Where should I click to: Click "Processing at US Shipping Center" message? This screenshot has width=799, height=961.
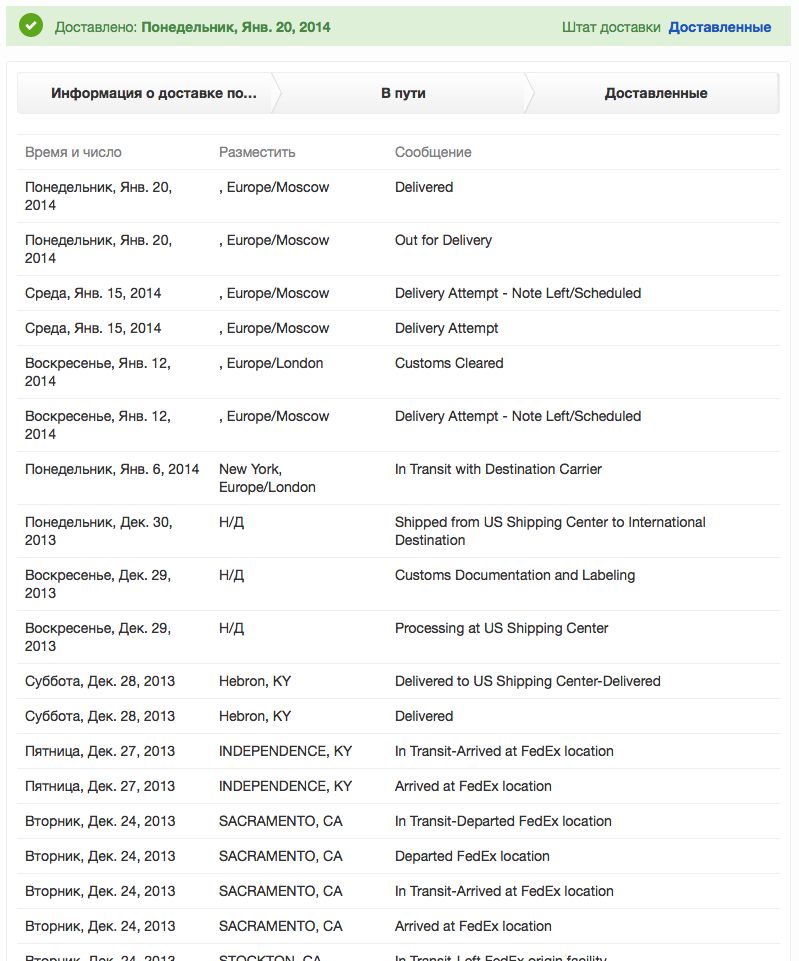pos(501,628)
